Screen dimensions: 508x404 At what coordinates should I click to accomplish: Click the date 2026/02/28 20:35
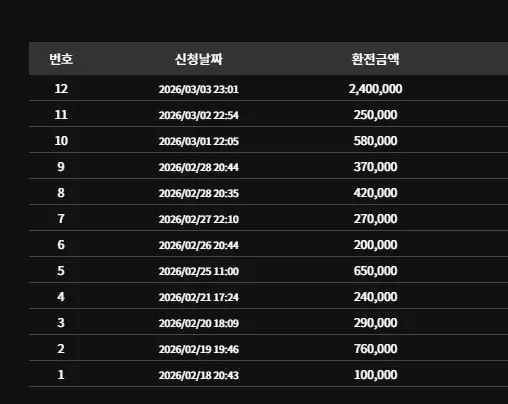(x=199, y=193)
